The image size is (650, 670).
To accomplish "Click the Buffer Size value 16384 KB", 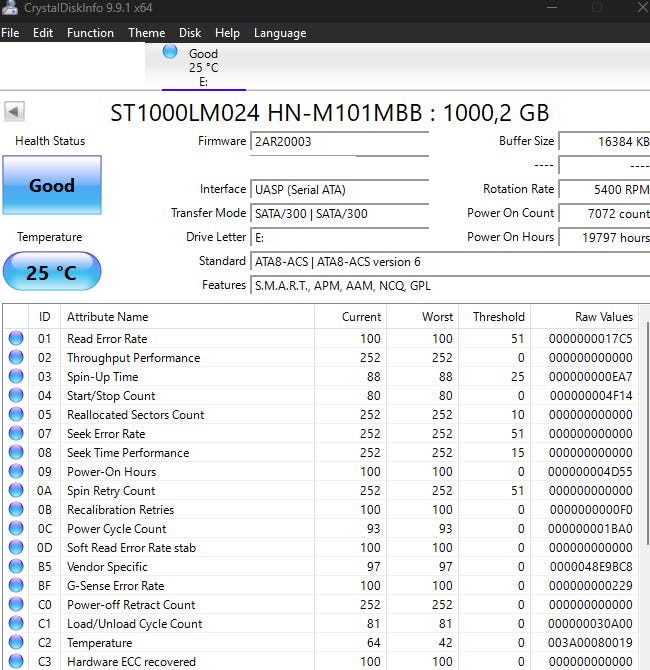I will 604,141.
